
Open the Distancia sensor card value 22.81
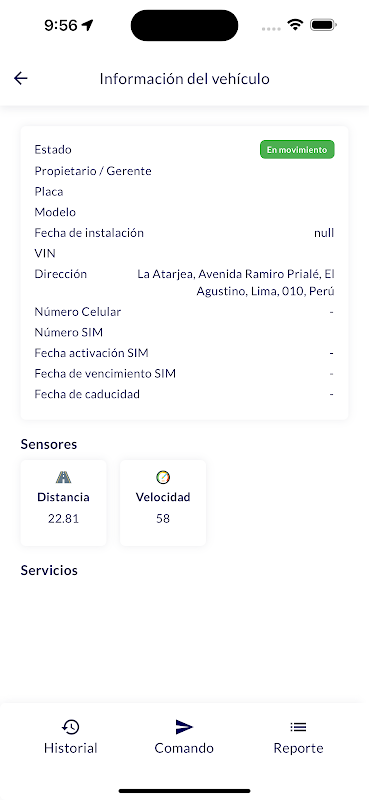point(63,519)
